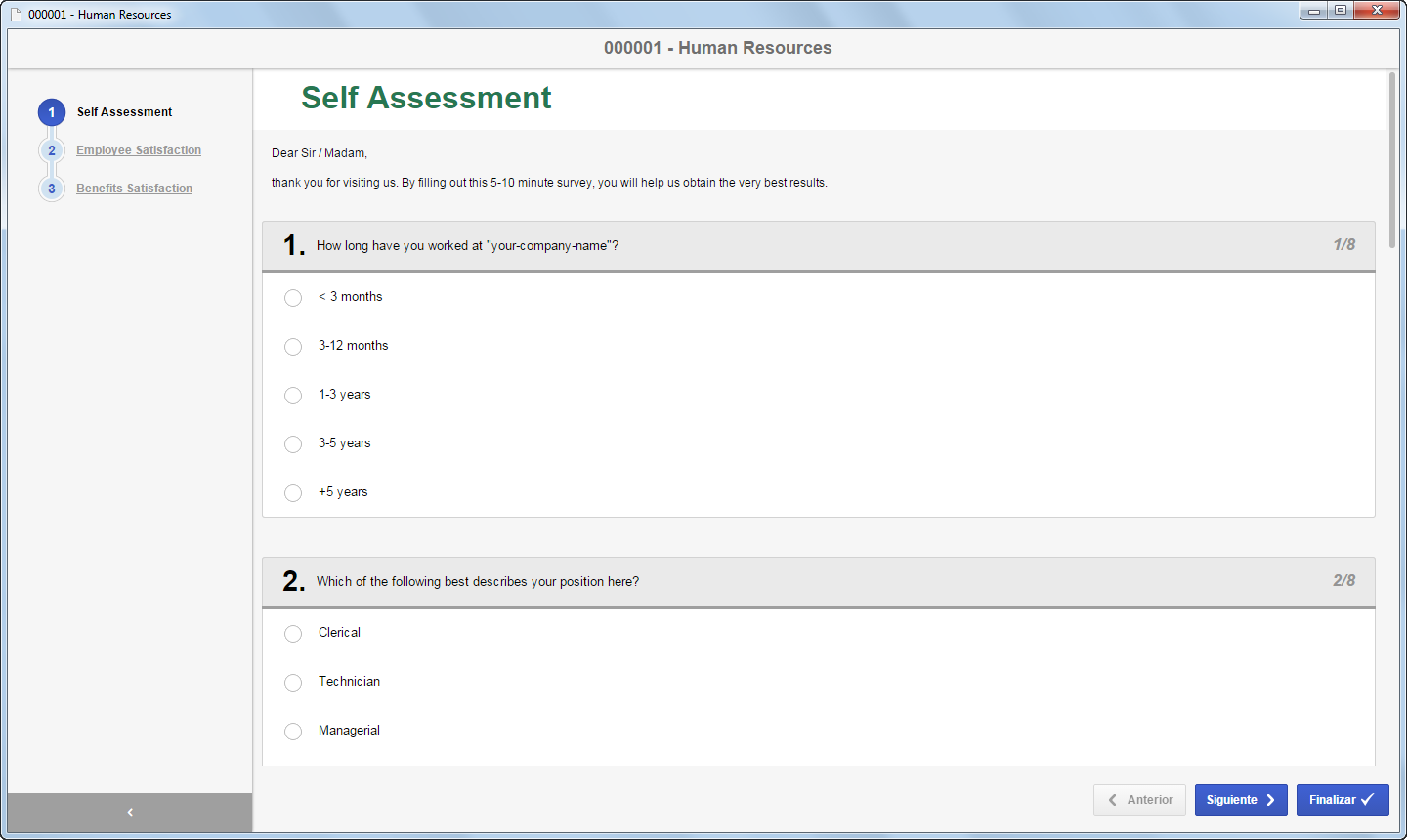Click the '1/8' question counter
1407x840 pixels.
coord(1344,244)
